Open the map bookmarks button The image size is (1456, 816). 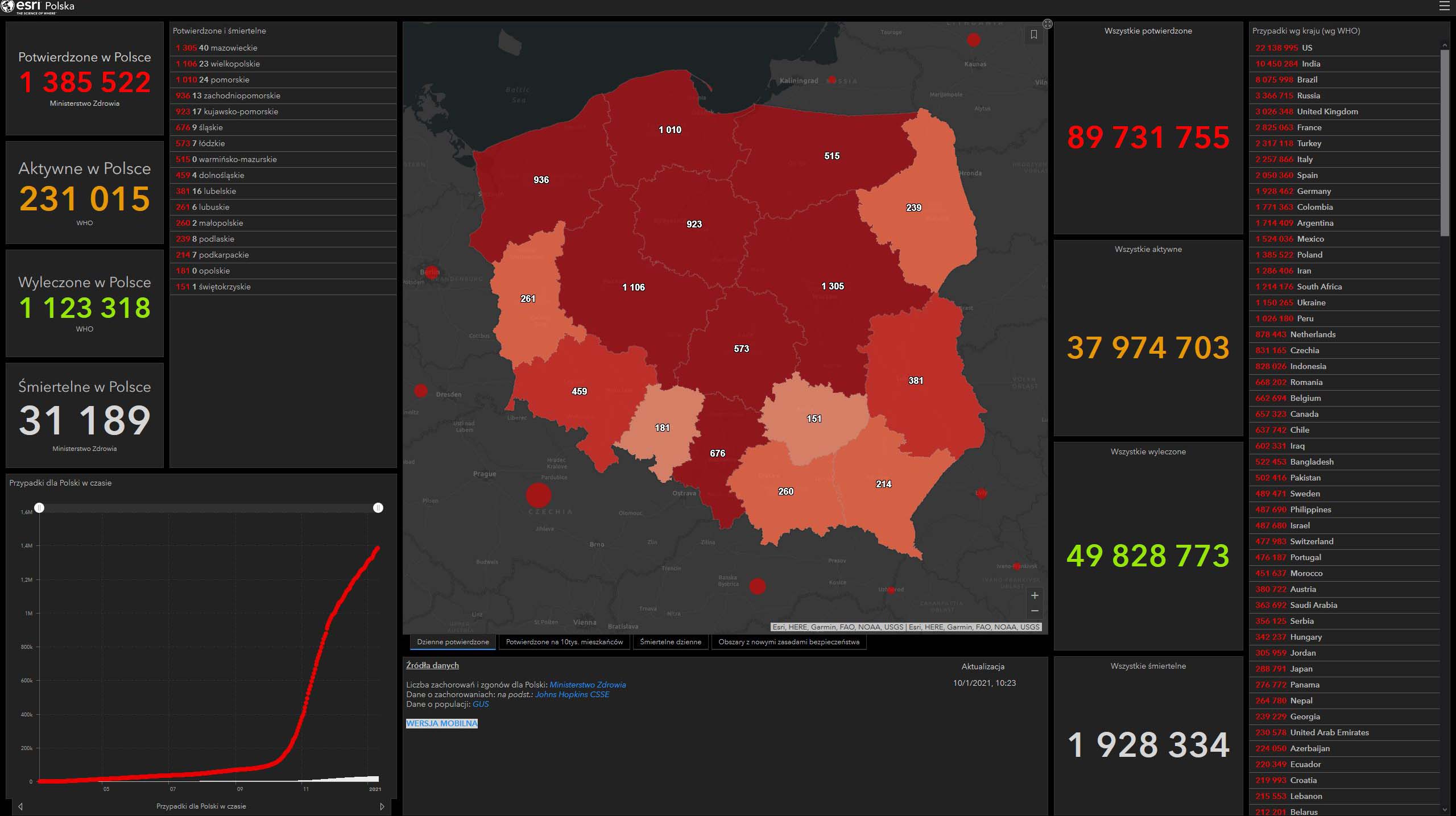coord(1033,35)
